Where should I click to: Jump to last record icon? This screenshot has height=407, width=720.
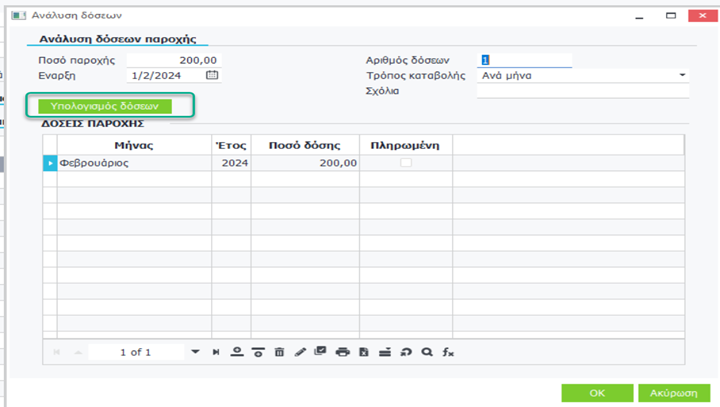[216, 352]
